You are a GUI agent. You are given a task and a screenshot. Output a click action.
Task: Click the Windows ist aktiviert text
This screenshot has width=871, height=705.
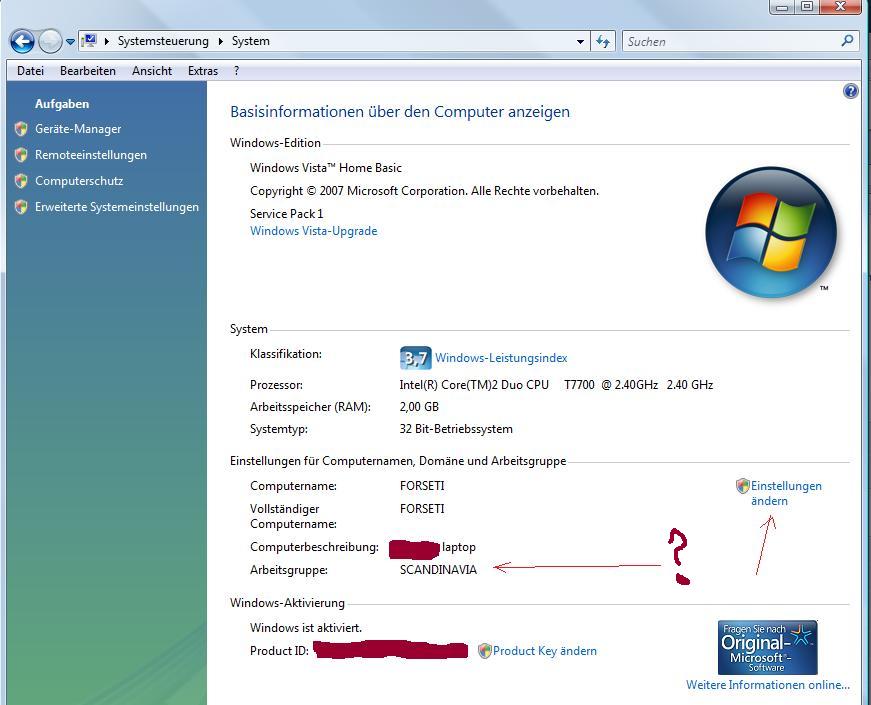pos(306,628)
